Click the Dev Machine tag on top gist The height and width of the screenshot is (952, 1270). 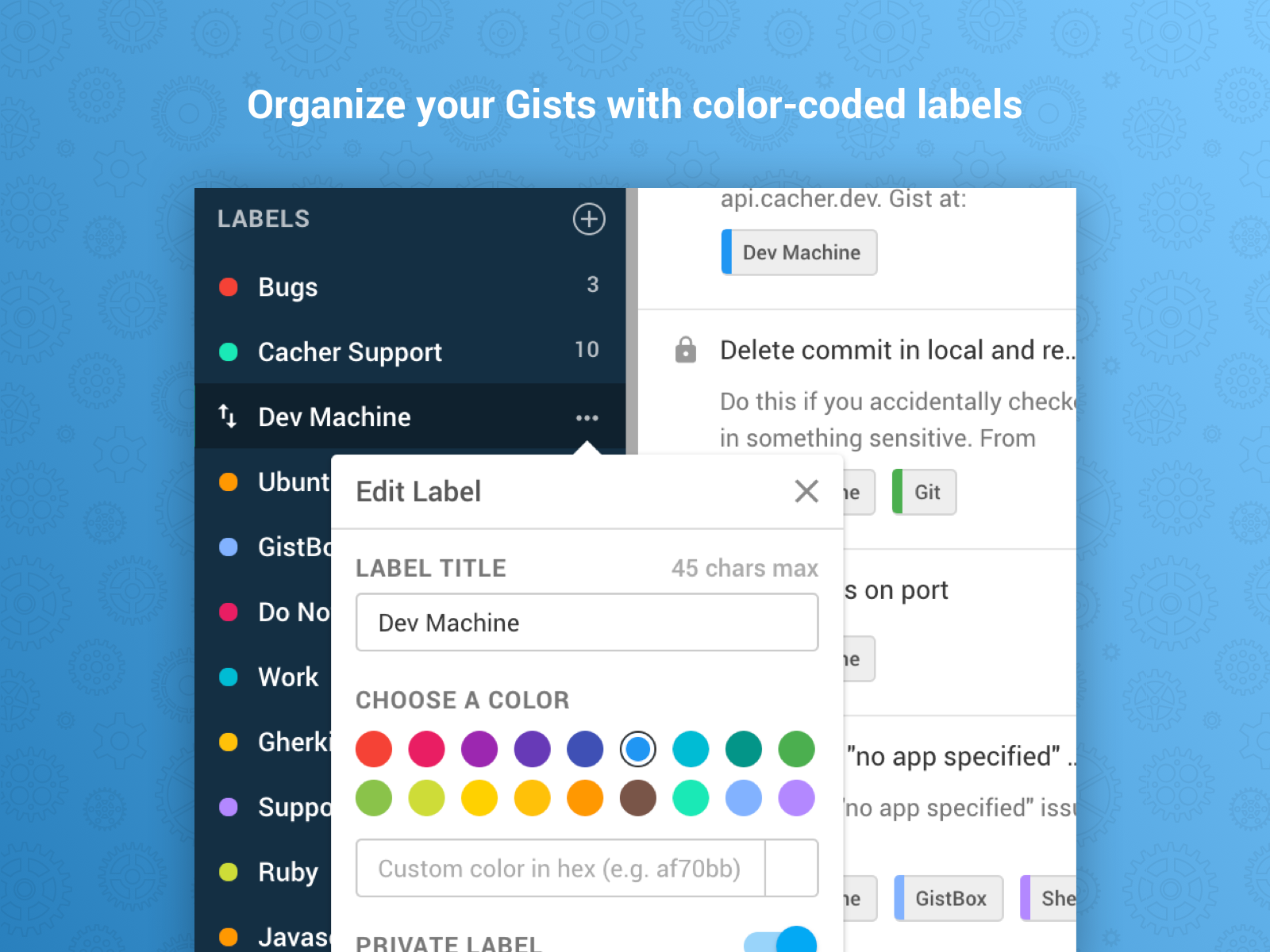(799, 252)
